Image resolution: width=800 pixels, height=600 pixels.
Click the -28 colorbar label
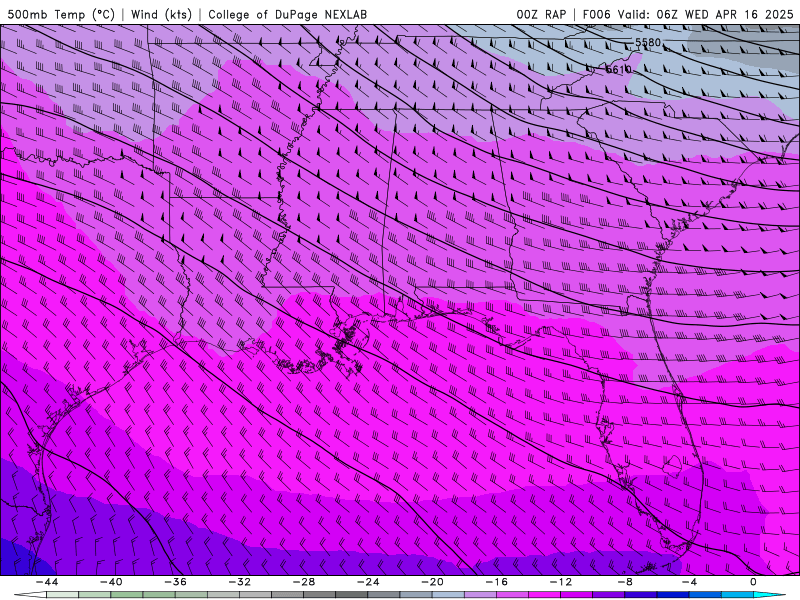click(304, 582)
